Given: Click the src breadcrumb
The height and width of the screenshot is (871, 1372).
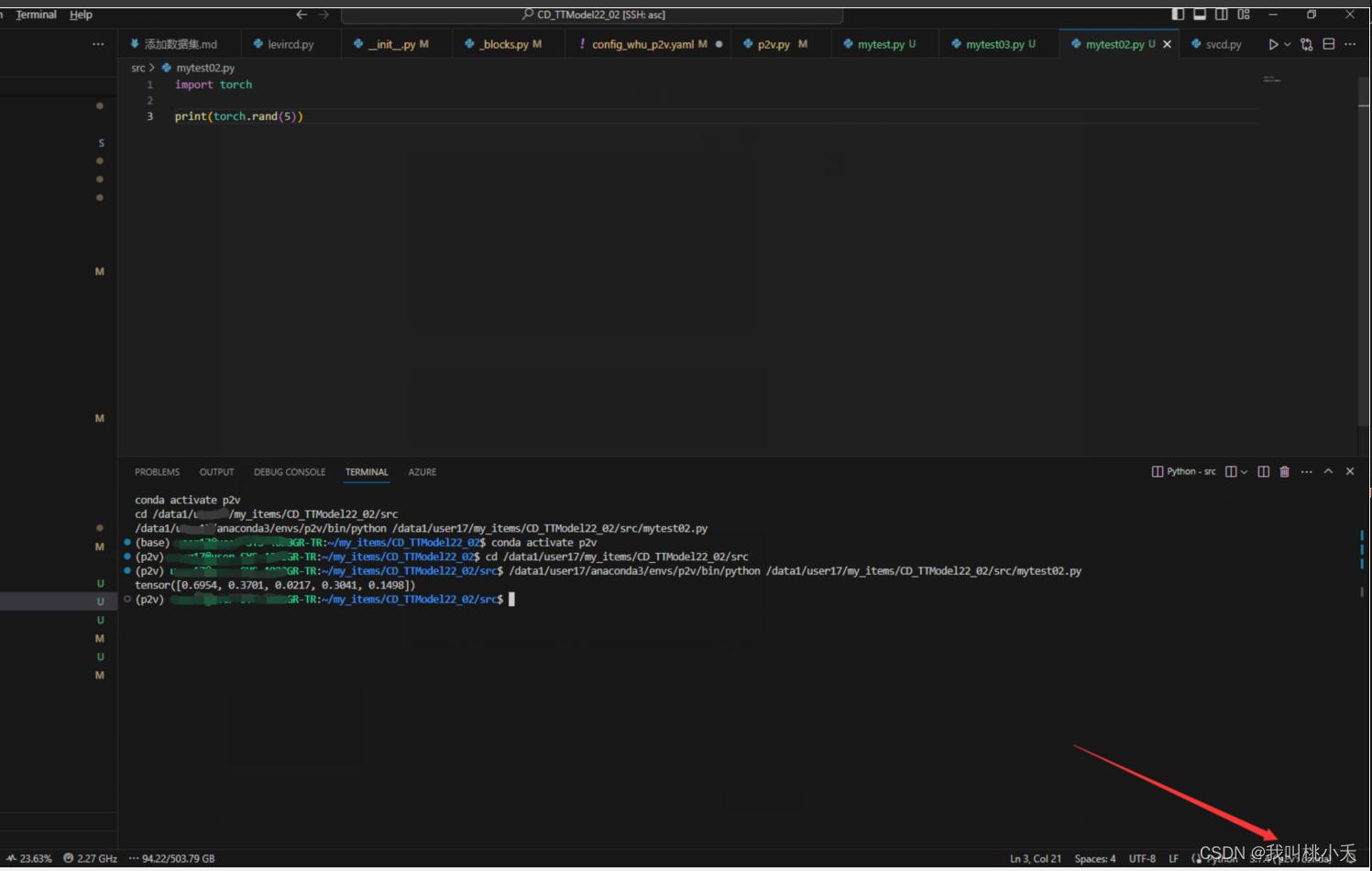Looking at the screenshot, I should click(138, 68).
